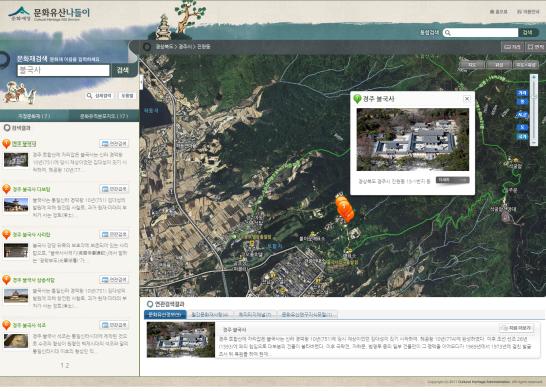546x391 pixels.
Task: Switch map to 위성 satellite mode
Action: [x=499, y=64]
